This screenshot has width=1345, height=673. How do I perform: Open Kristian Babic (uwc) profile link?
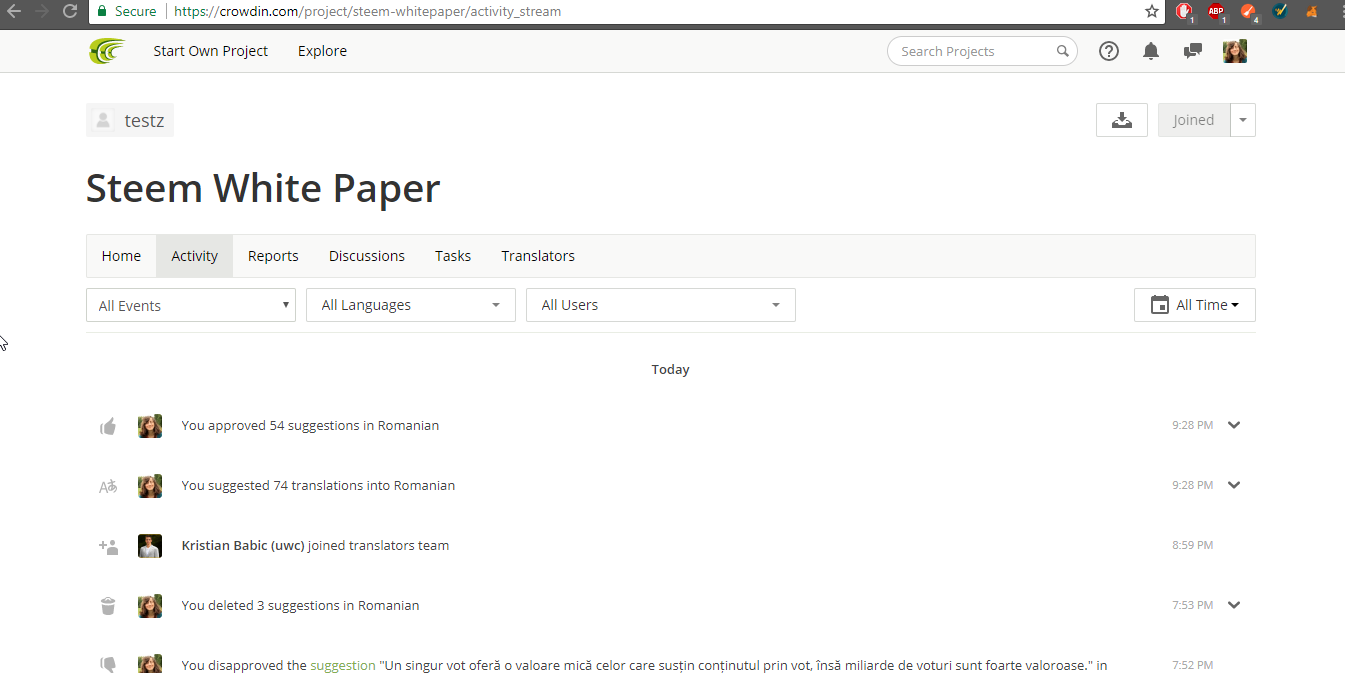click(x=243, y=546)
